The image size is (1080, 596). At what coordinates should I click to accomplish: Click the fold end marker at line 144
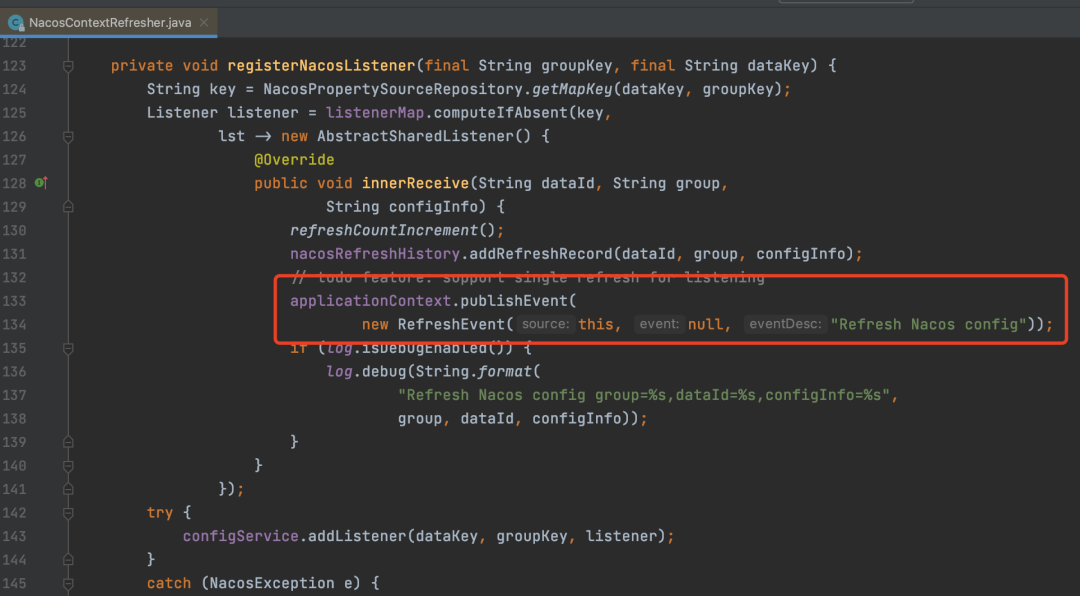(68, 559)
